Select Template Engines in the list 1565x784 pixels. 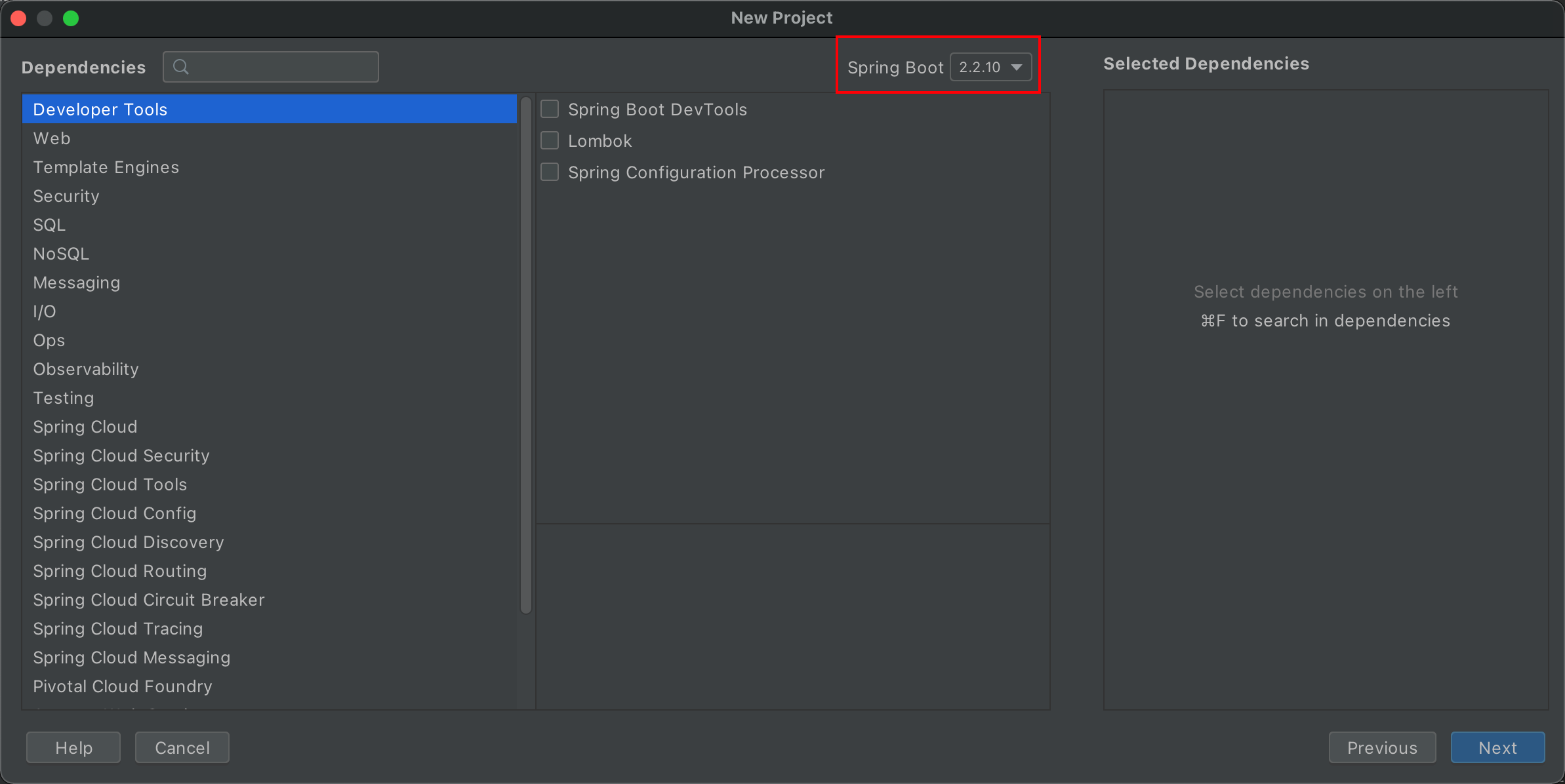coord(106,167)
